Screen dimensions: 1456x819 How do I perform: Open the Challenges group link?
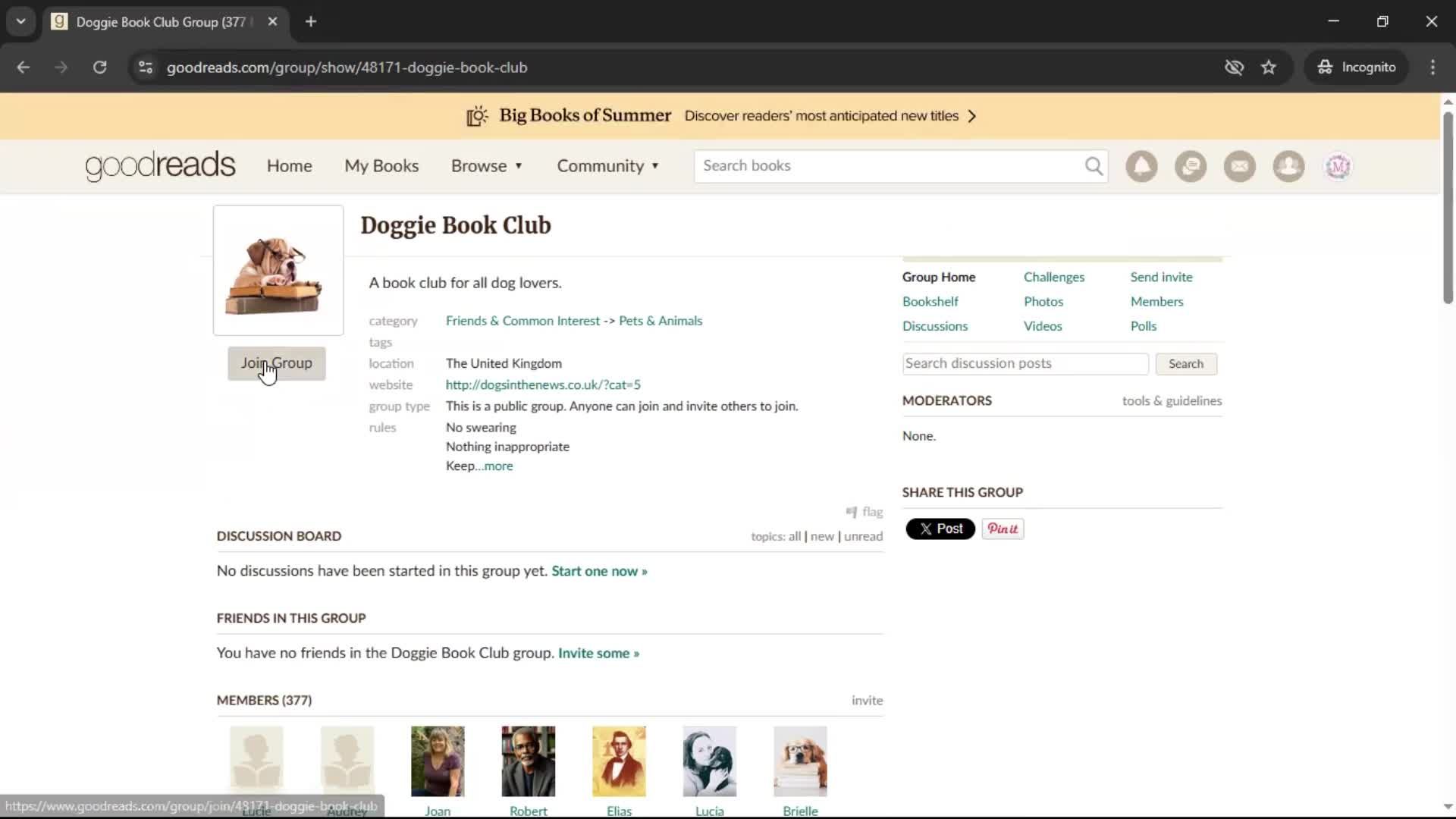tap(1054, 278)
